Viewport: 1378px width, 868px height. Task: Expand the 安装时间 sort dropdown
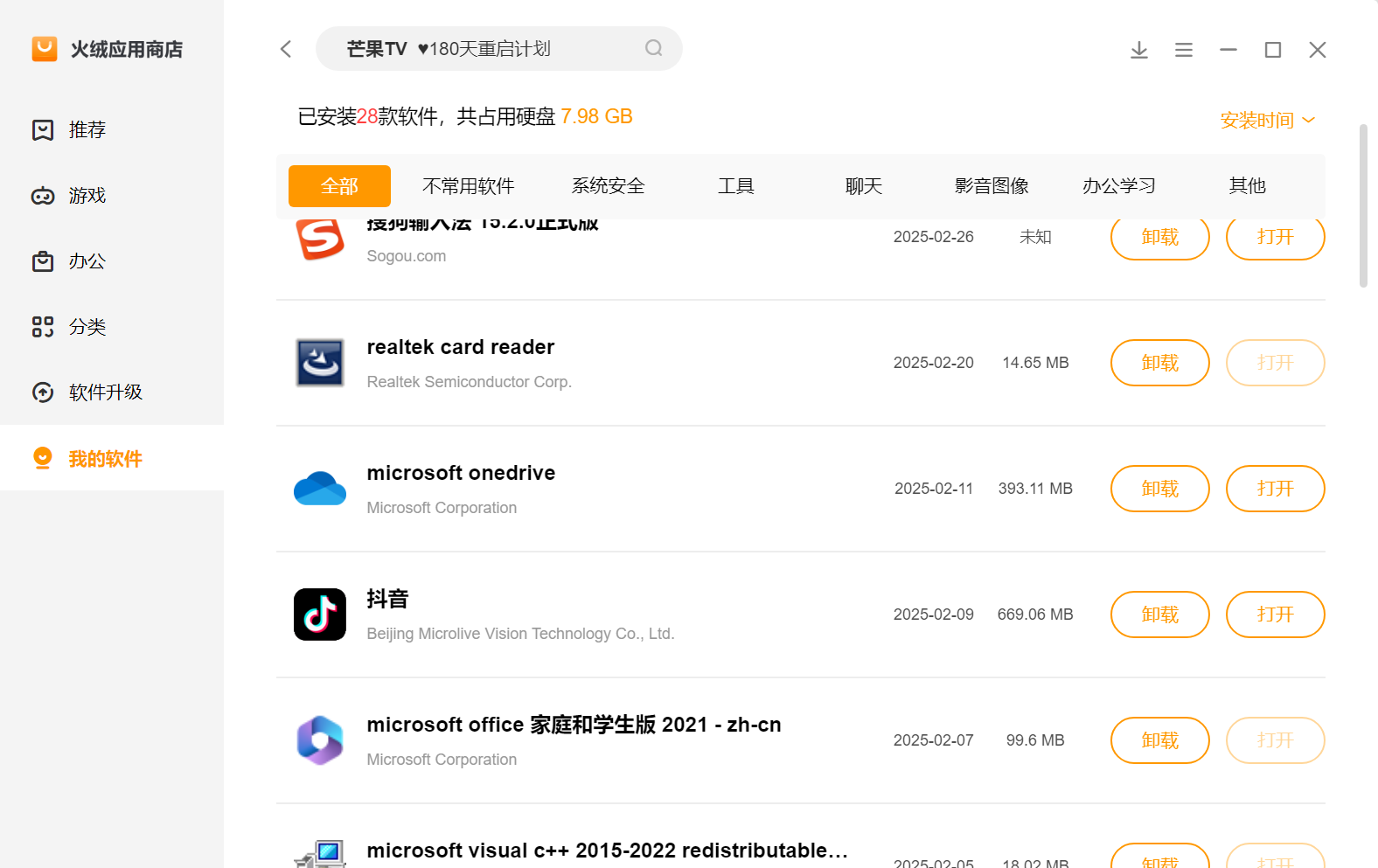coord(1268,120)
